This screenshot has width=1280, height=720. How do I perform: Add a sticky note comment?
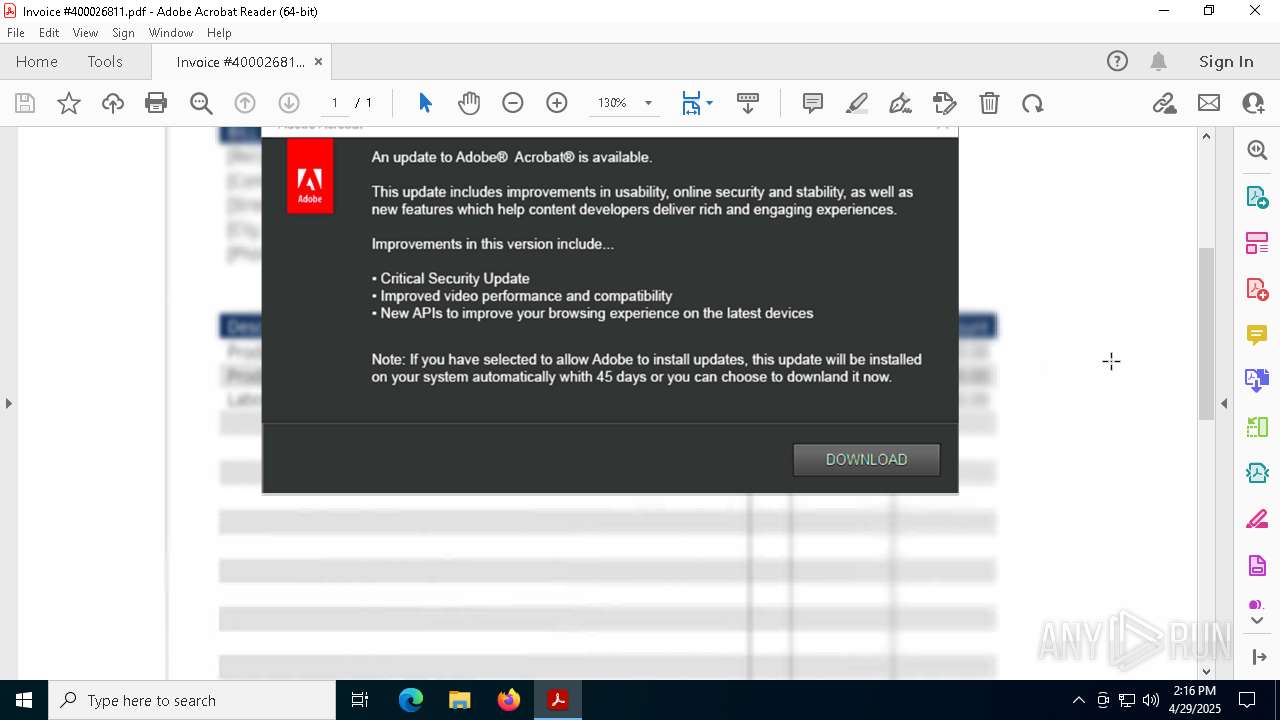[813, 103]
